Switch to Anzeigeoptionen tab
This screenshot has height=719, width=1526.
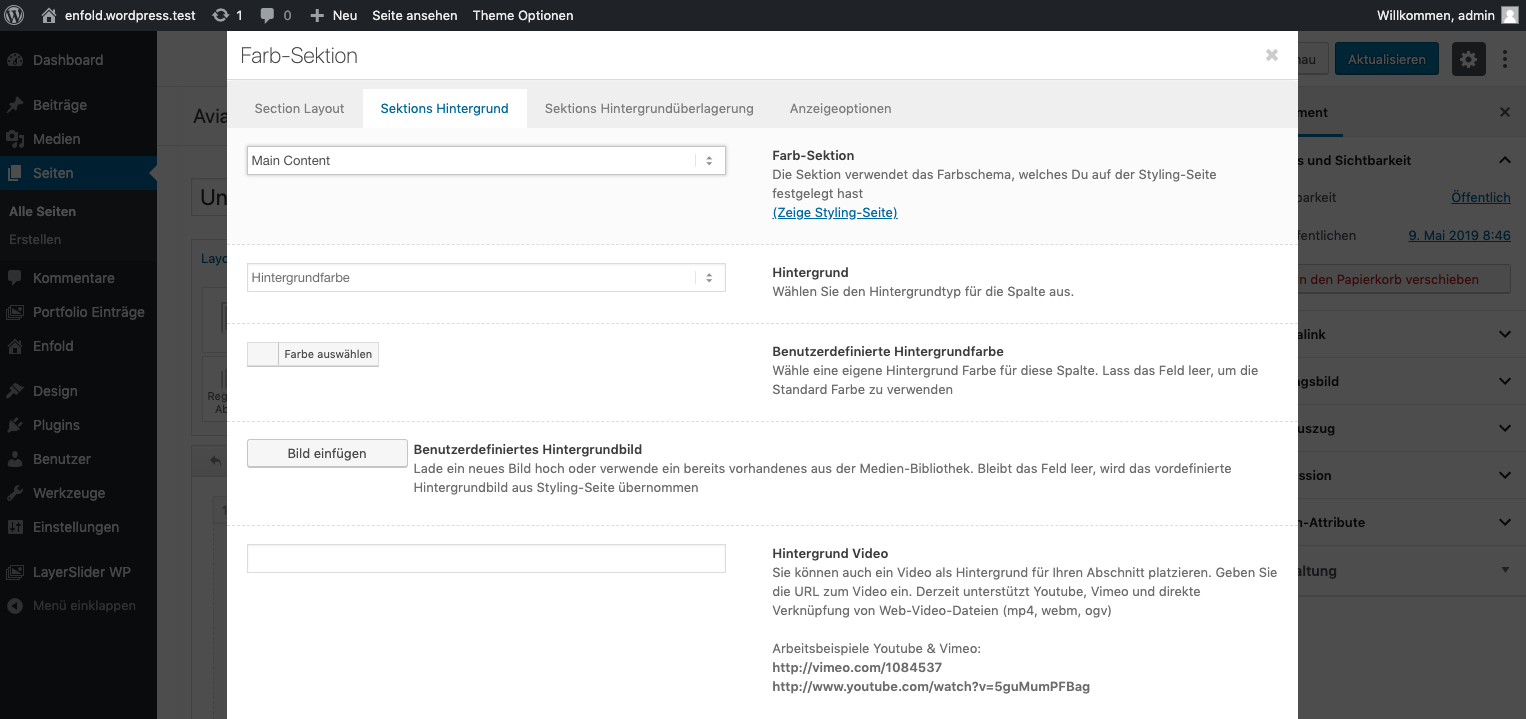(x=840, y=108)
